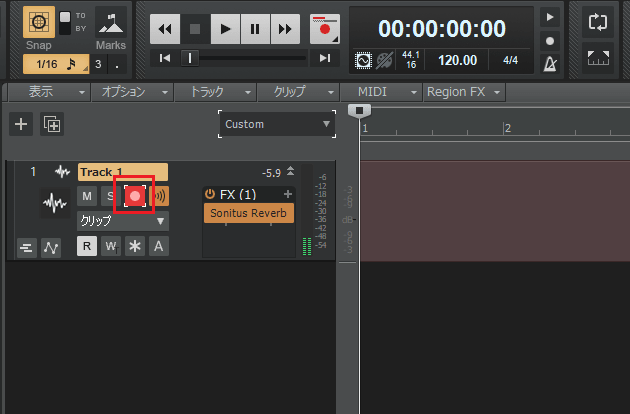630x414 pixels.
Task: Open the snap resolution 1/16 dropdown
Action: [x=56, y=65]
